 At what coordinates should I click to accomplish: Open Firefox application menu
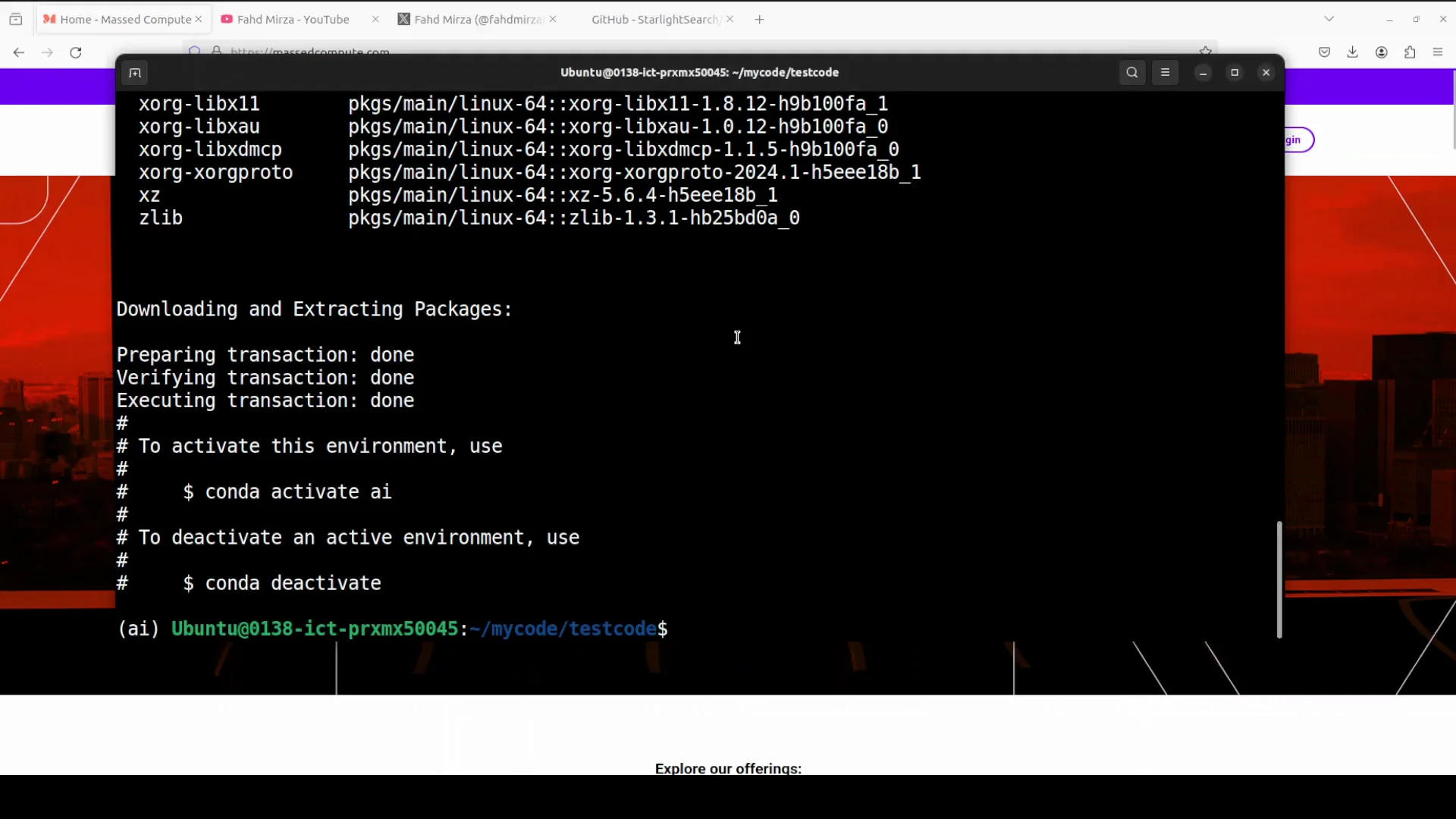click(1438, 52)
